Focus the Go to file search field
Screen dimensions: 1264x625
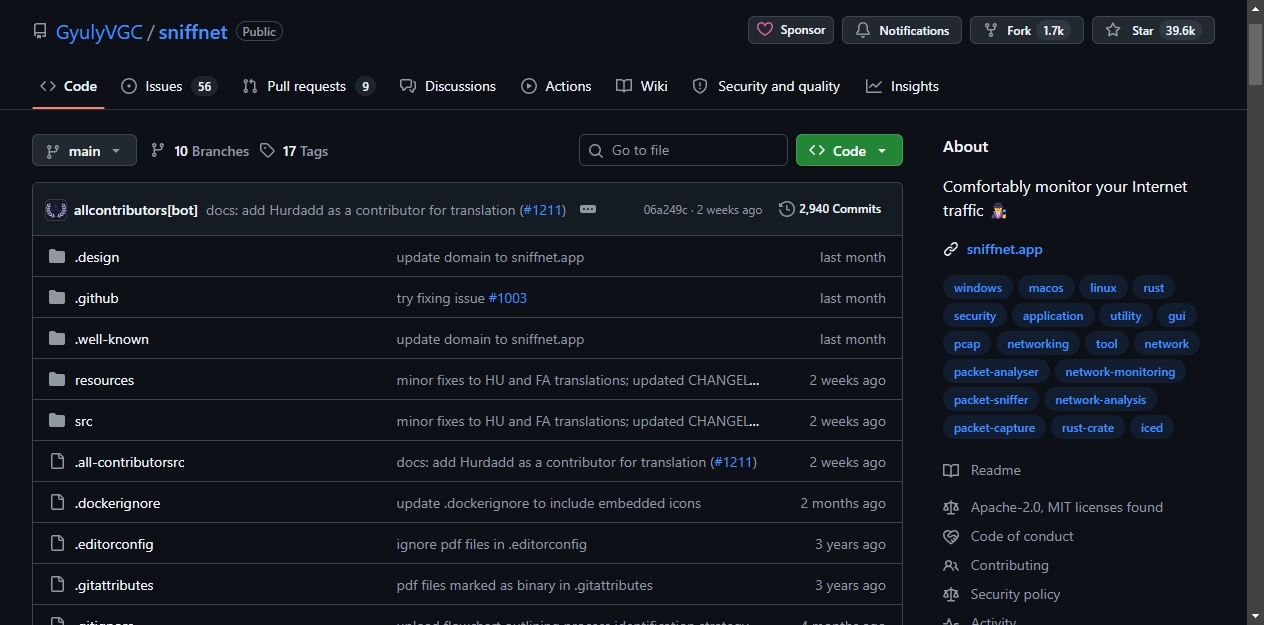pos(683,150)
